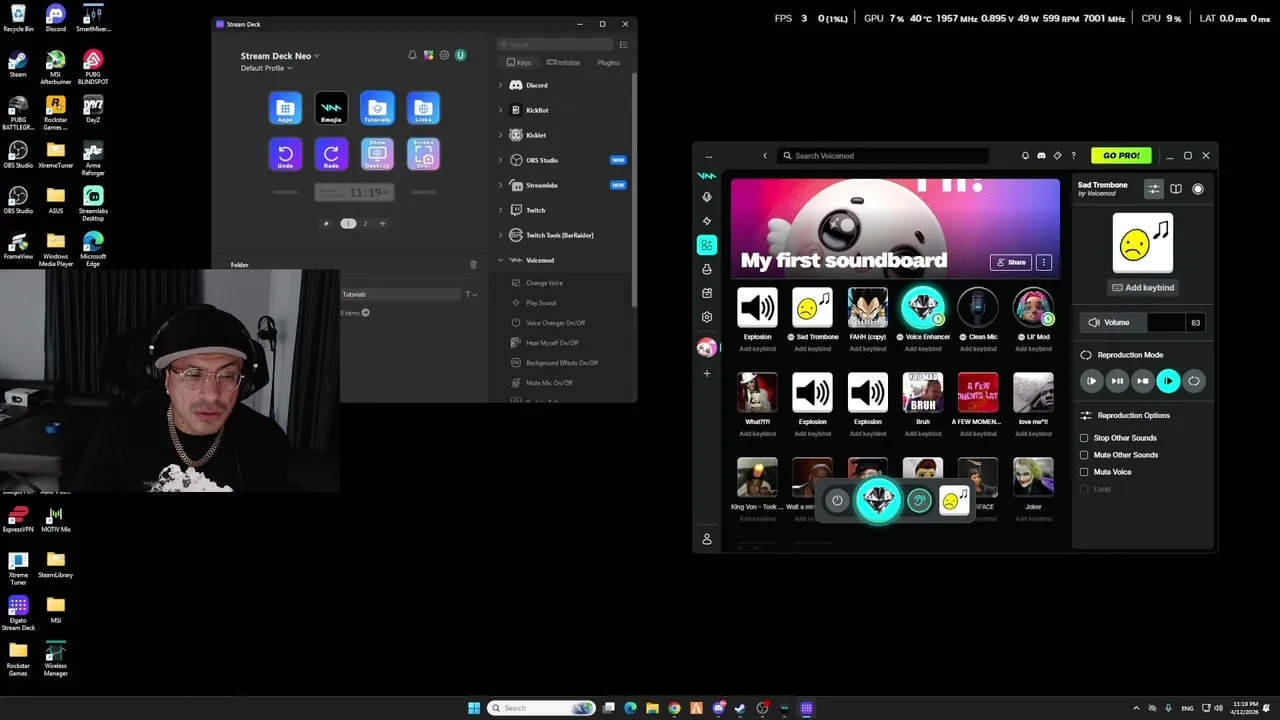Screen dimensions: 1280x720
Task: Select loop reproduction mode button
Action: 1194,381
